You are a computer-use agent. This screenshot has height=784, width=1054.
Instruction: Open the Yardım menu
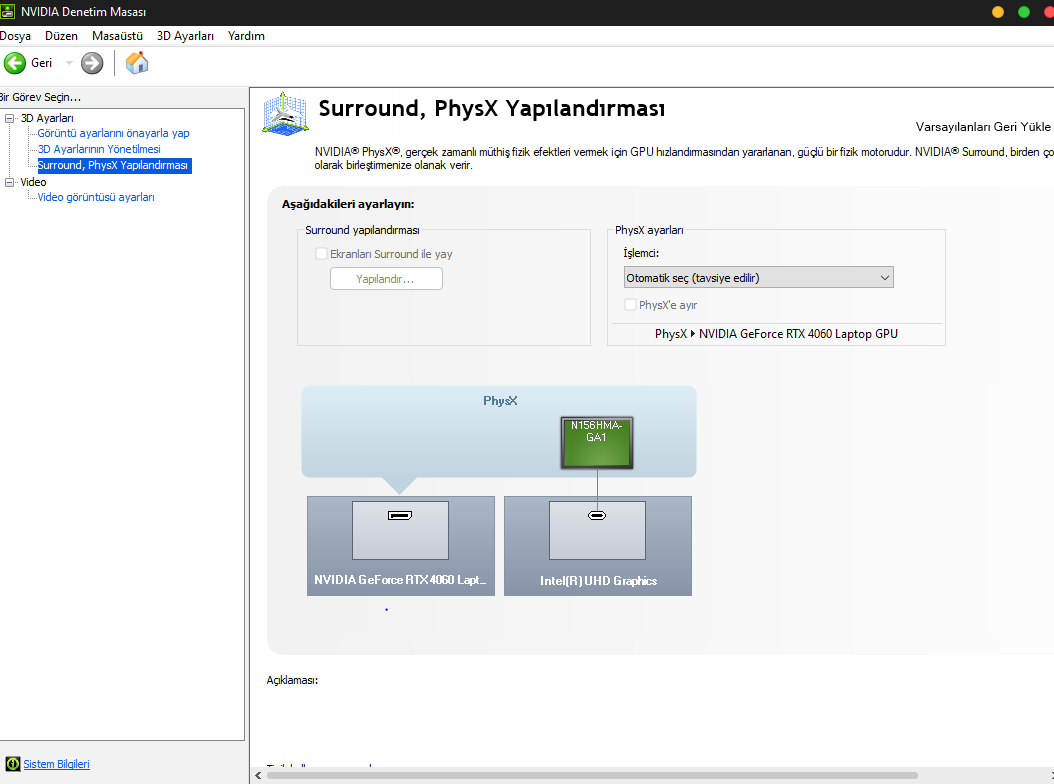point(246,36)
